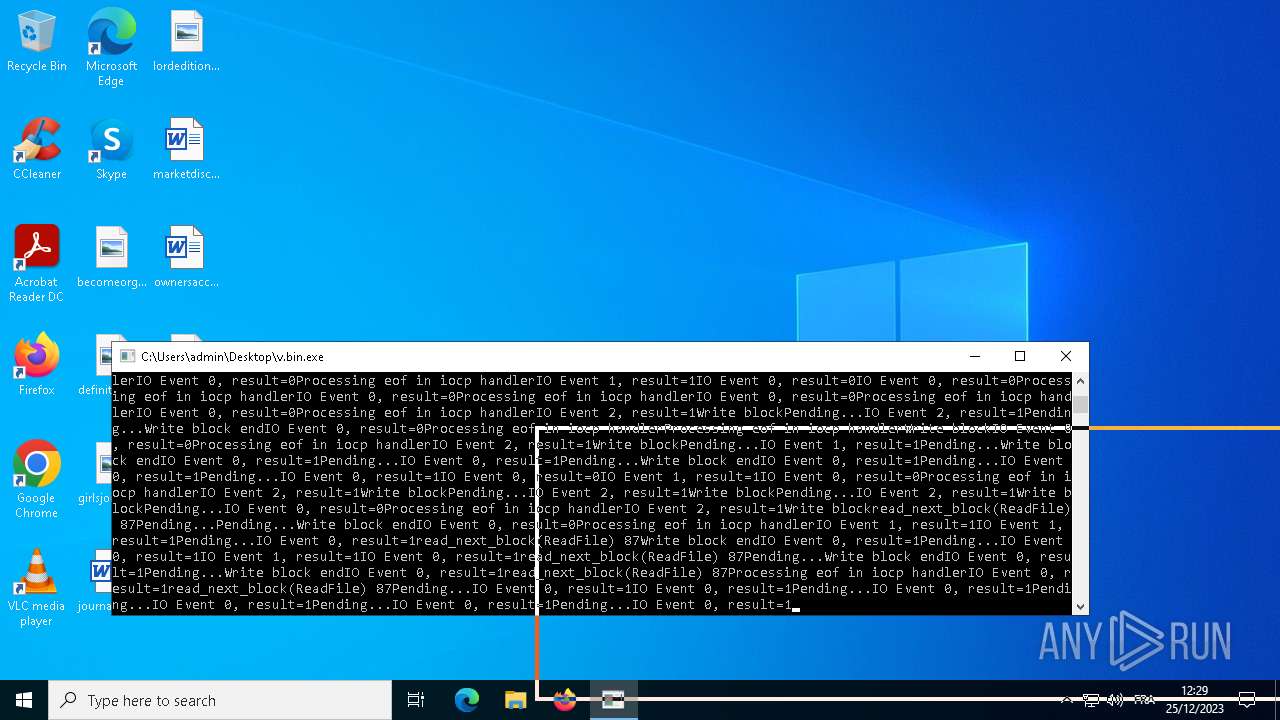The width and height of the screenshot is (1280, 720).
Task: Click the volume icon in system tray
Action: tap(1115, 700)
